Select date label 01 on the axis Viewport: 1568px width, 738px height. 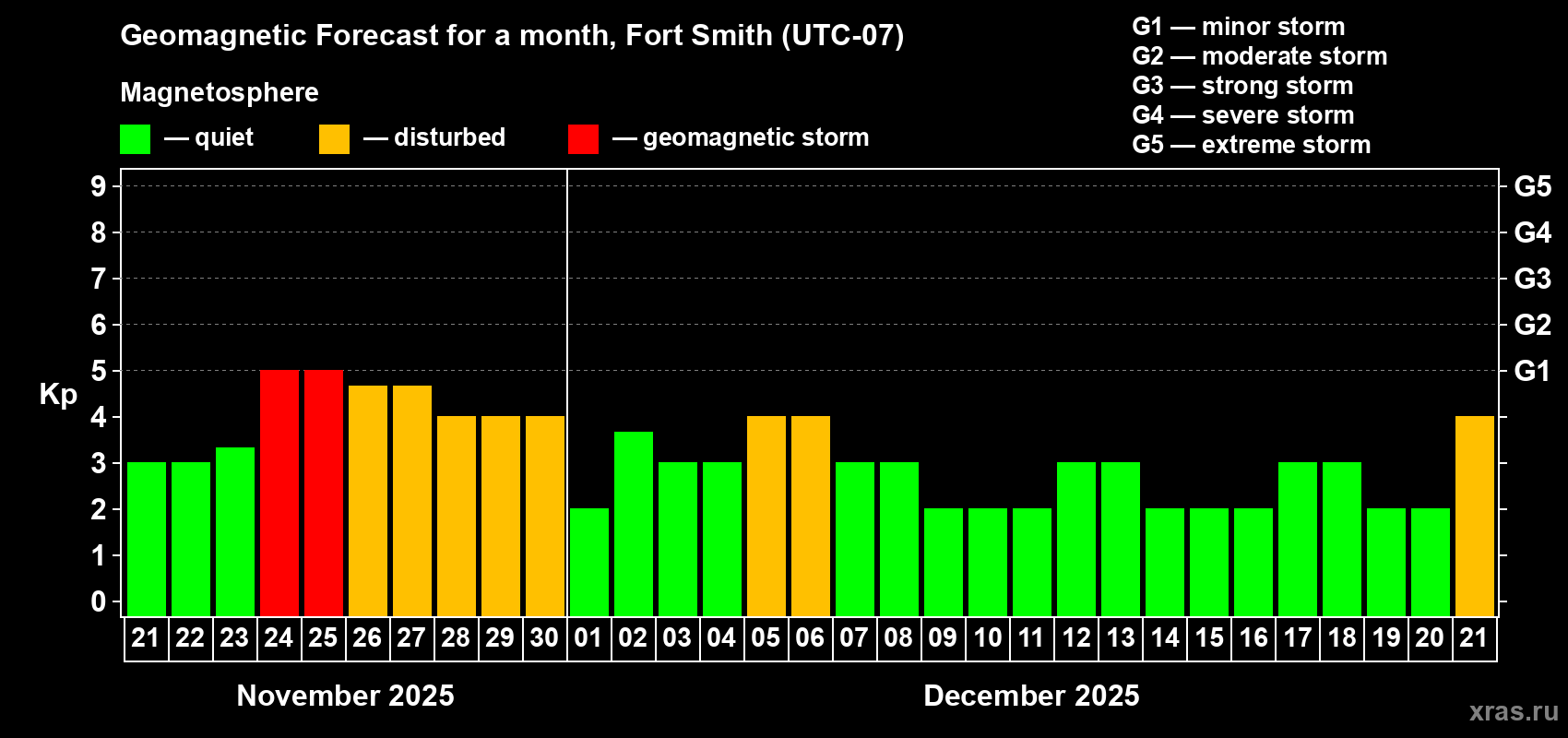[x=588, y=638]
